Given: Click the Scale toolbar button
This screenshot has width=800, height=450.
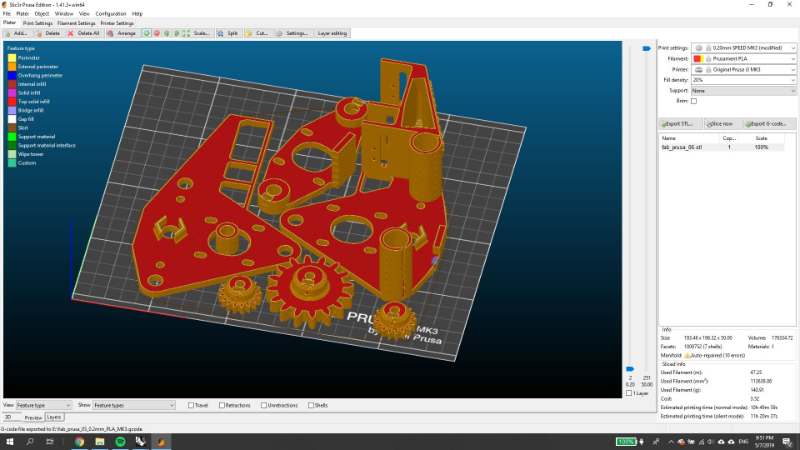Looking at the screenshot, I should point(196,33).
